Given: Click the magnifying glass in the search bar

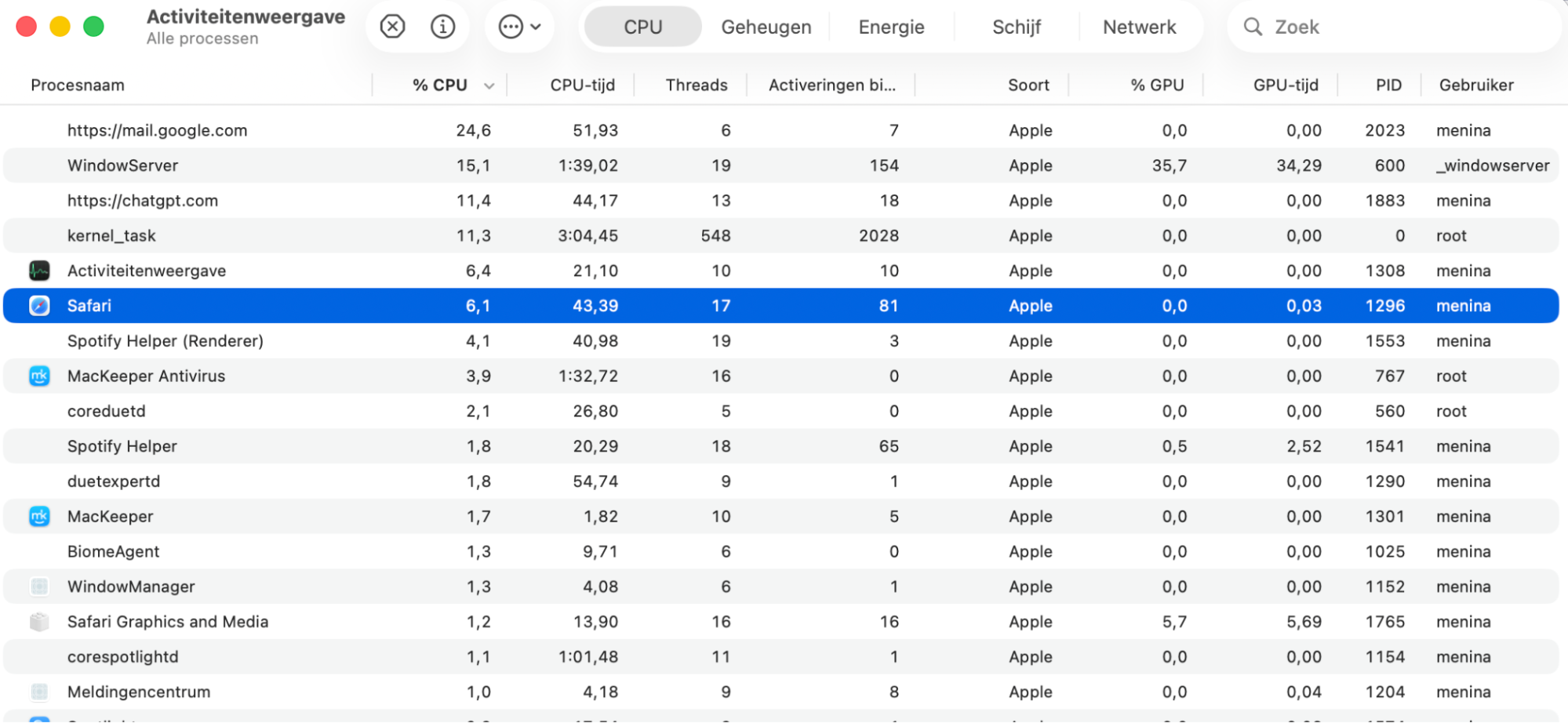Looking at the screenshot, I should pos(1252,26).
